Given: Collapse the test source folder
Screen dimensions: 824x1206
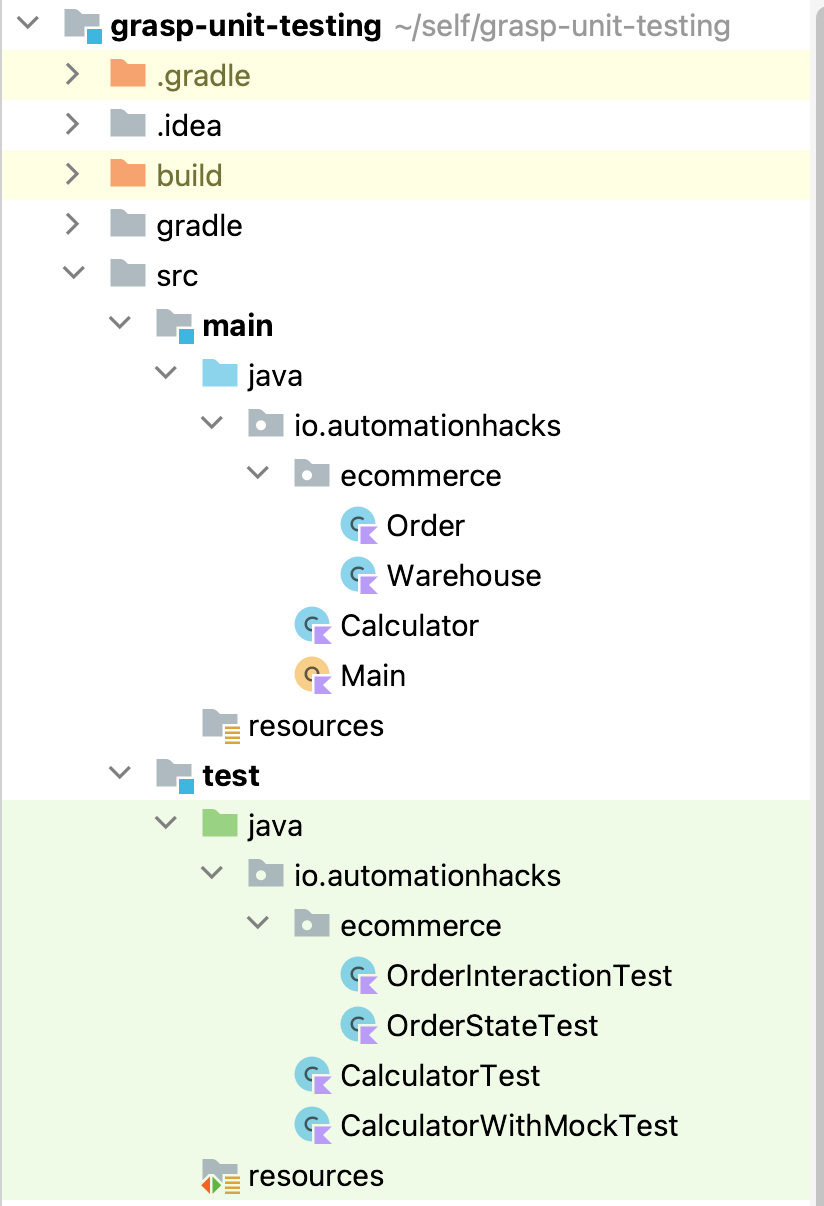Looking at the screenshot, I should pyautogui.click(x=119, y=773).
